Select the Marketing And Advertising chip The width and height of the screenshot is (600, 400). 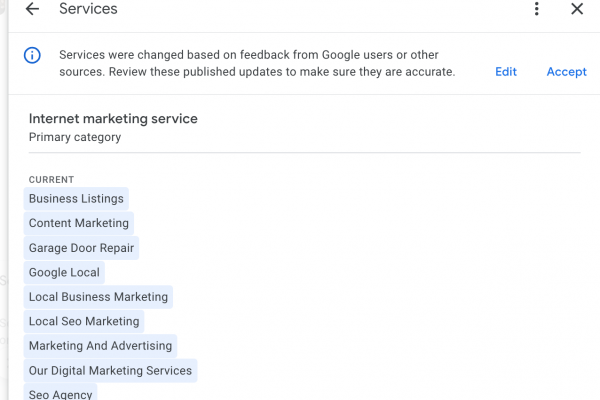(x=100, y=346)
